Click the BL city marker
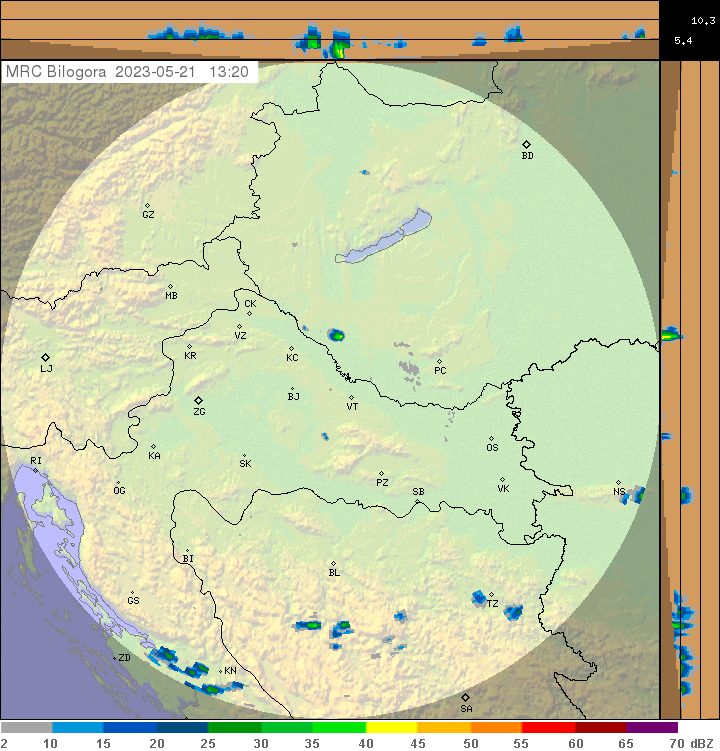The image size is (720, 751). coord(333,563)
